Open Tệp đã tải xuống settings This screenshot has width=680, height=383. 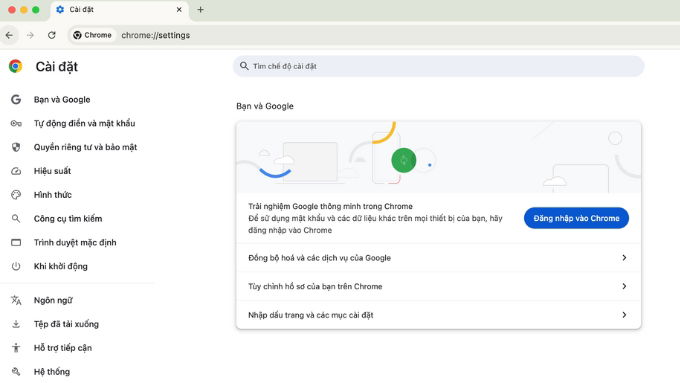point(66,324)
